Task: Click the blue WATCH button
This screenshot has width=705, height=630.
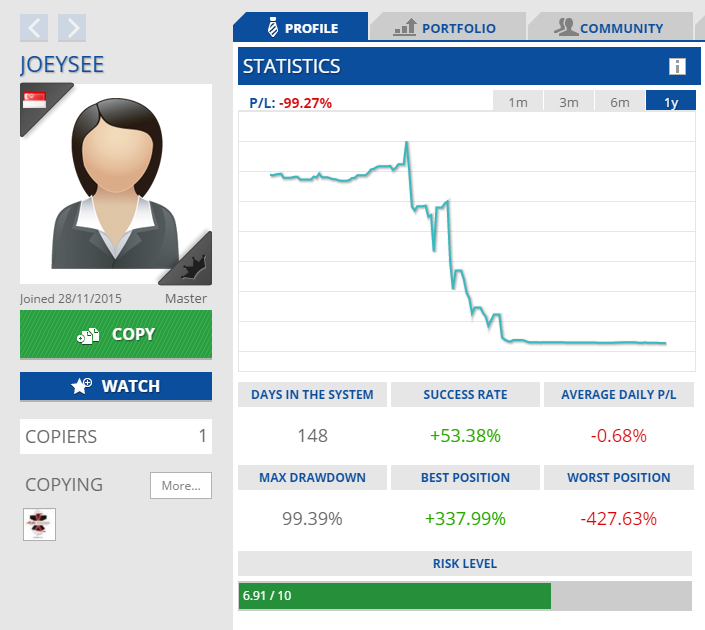Action: pos(116,386)
